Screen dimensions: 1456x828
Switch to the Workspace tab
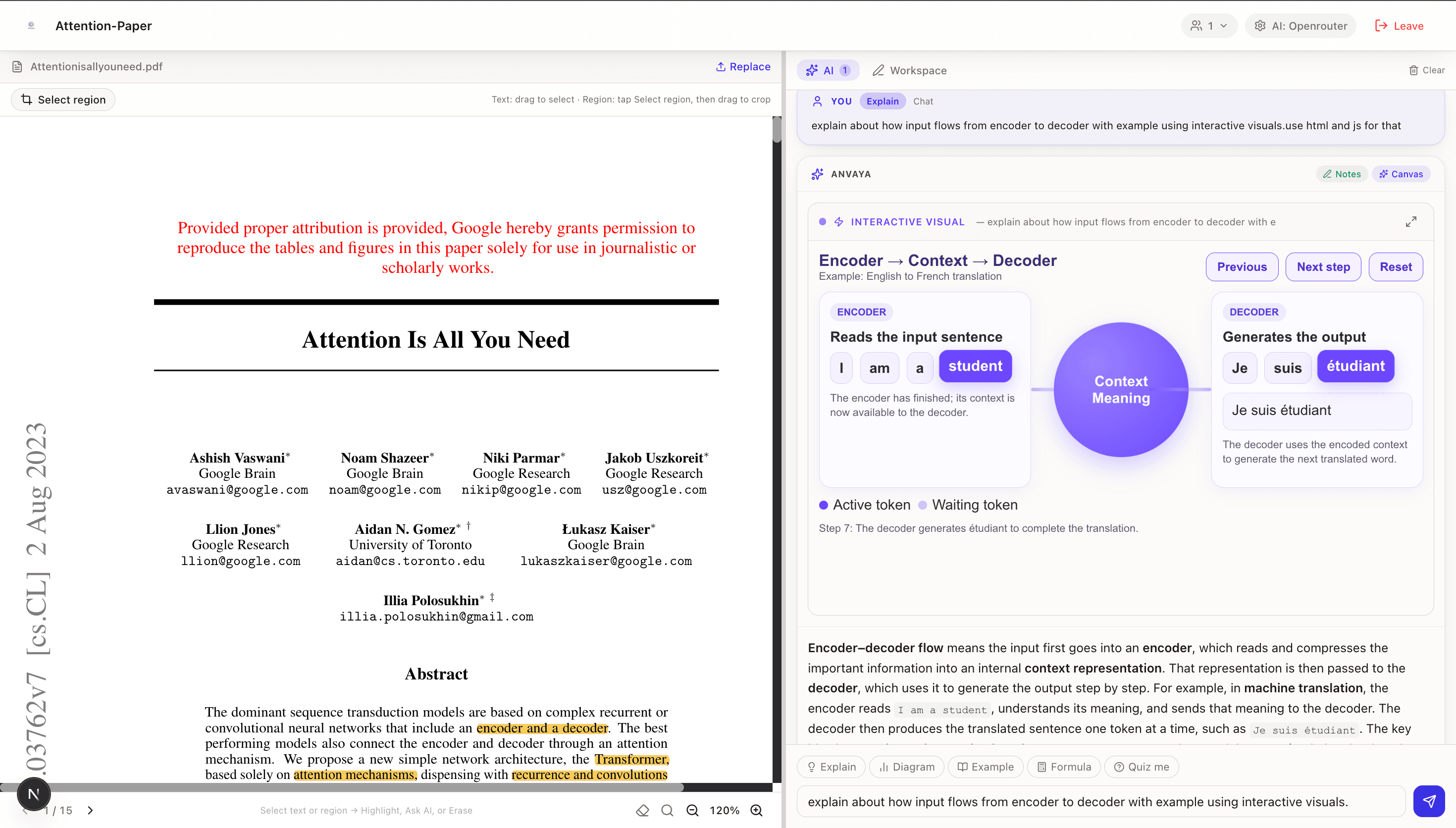[910, 70]
